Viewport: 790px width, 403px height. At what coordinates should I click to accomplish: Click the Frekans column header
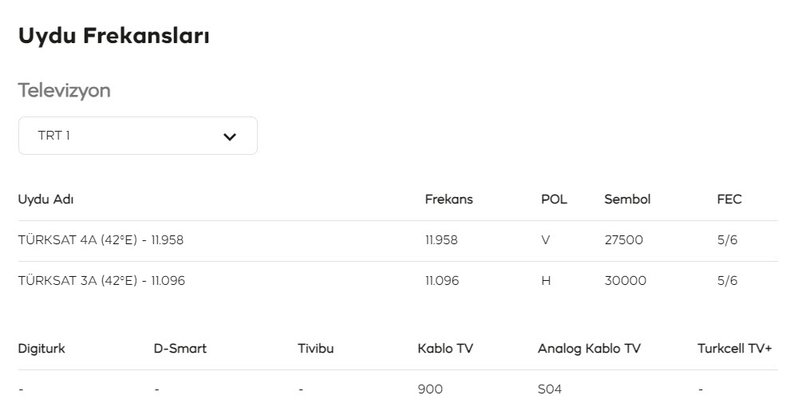(x=449, y=199)
